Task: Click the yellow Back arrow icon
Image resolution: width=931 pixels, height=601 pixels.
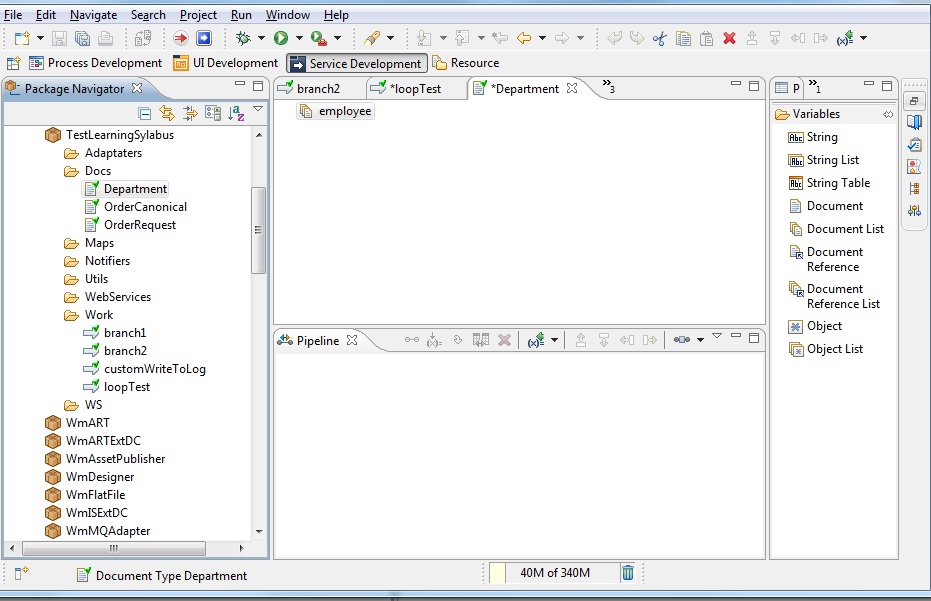Action: pyautogui.click(x=524, y=39)
